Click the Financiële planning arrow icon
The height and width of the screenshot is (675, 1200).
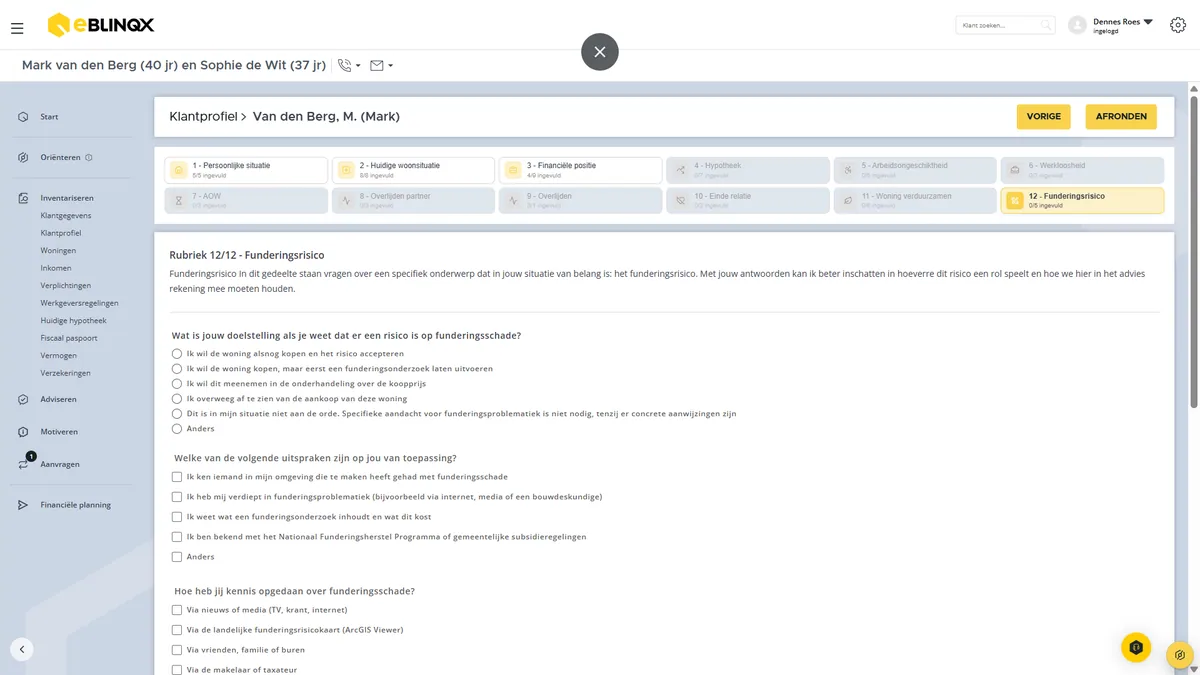click(x=23, y=505)
